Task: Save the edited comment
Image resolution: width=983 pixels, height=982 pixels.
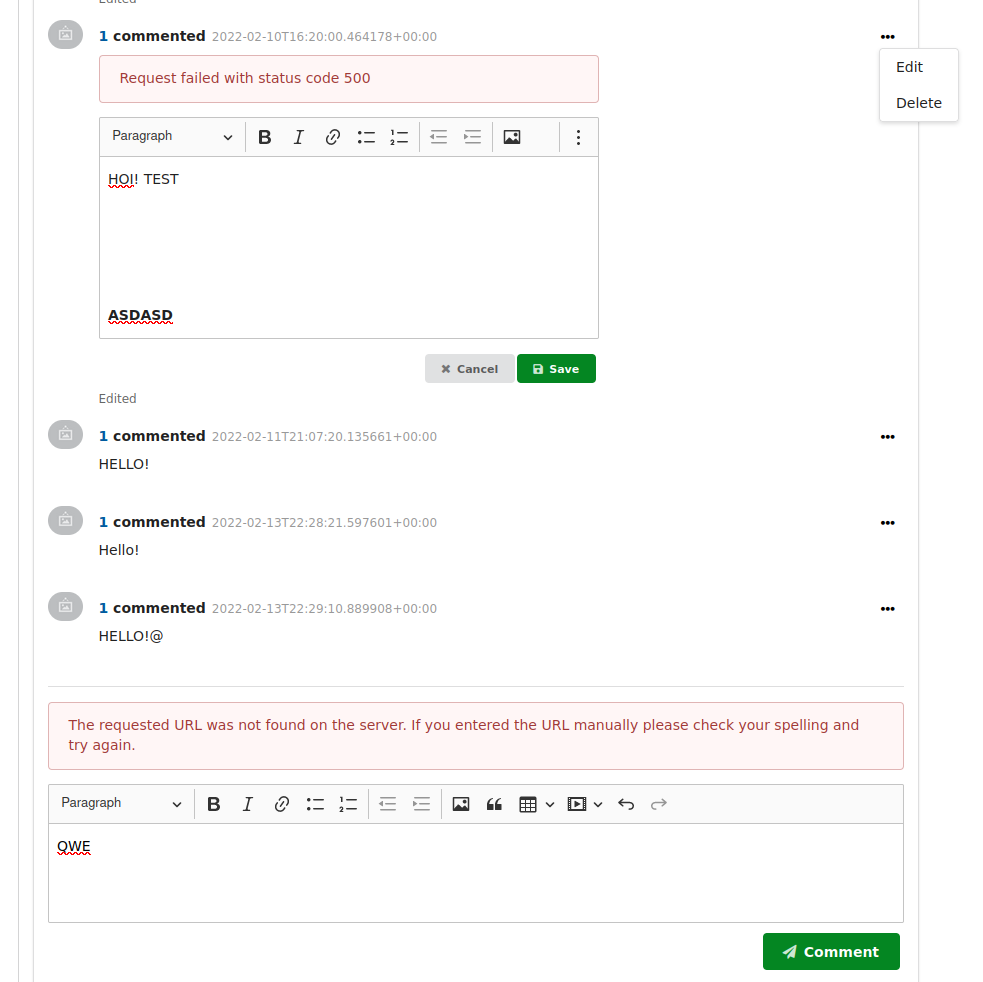Action: (x=556, y=368)
